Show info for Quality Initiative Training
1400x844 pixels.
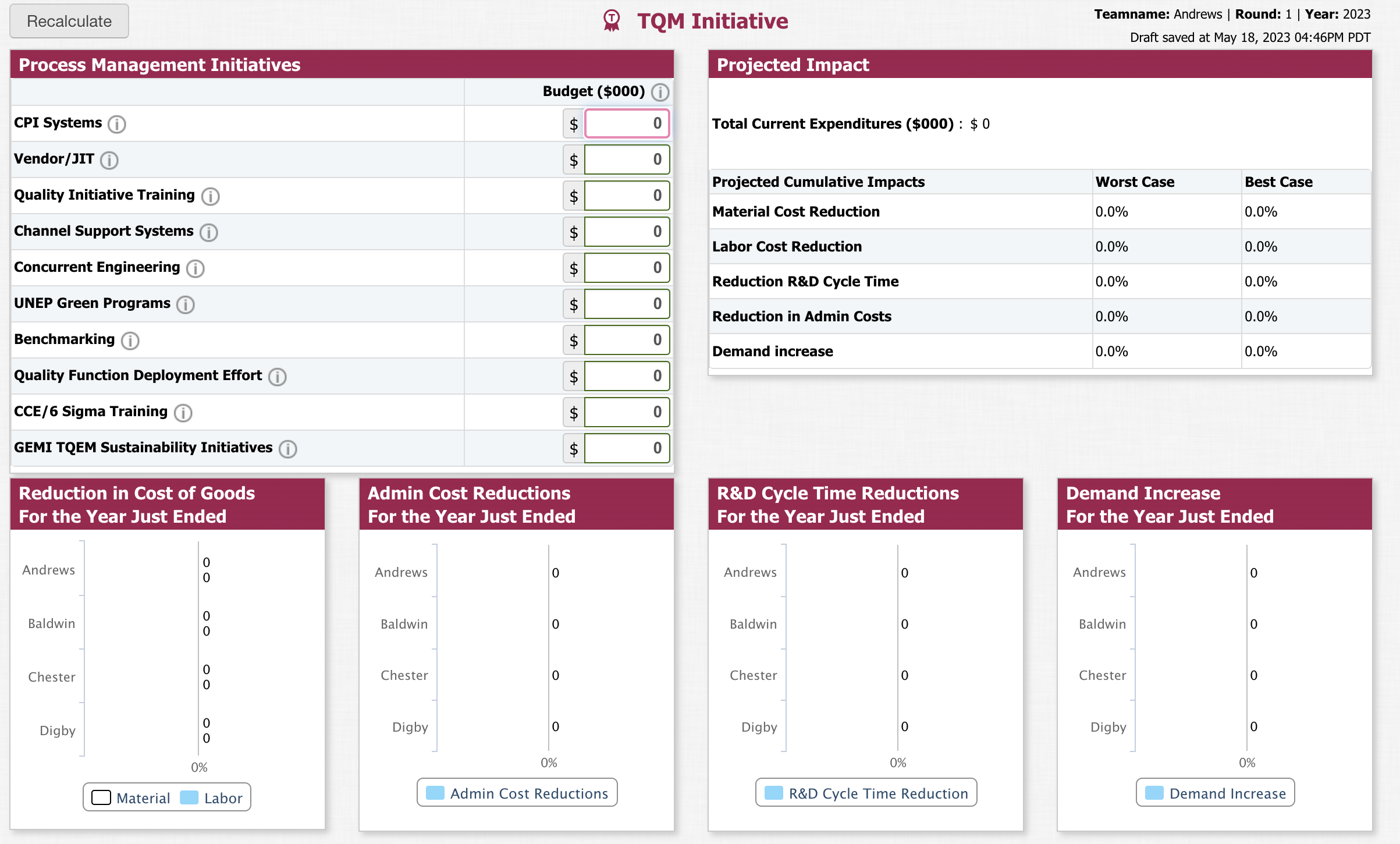tap(211, 196)
